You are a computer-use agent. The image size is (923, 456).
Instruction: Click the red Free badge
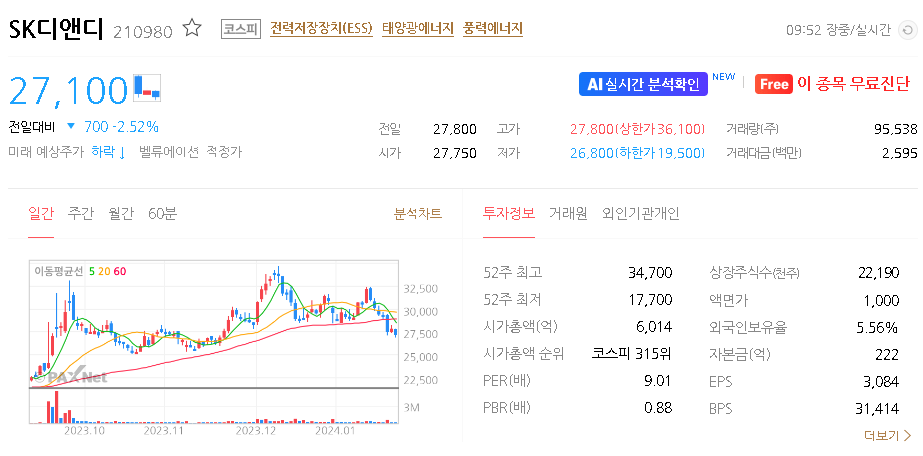coord(774,84)
